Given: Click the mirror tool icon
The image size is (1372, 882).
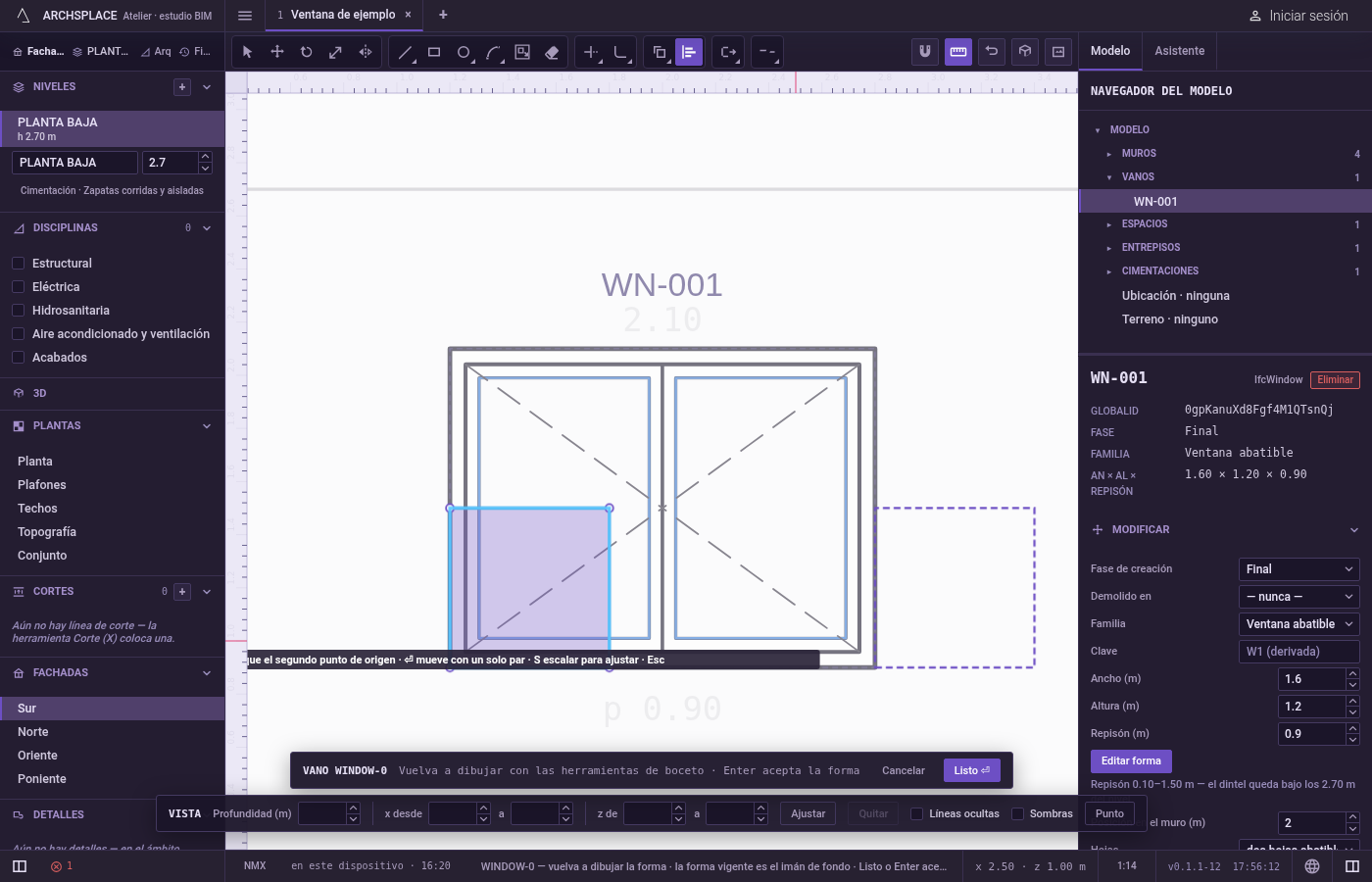Looking at the screenshot, I should [365, 52].
